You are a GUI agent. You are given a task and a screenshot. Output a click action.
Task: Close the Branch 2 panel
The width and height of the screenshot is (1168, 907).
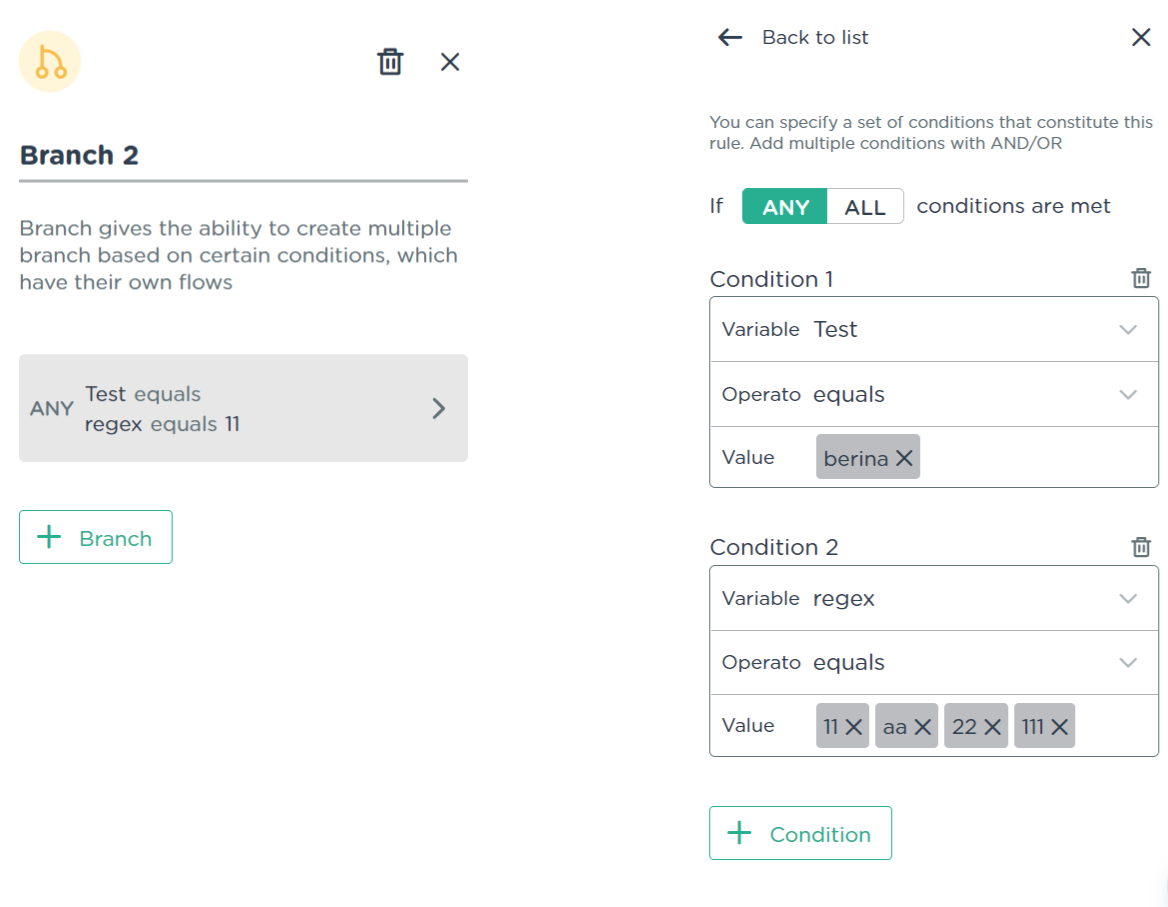pos(450,62)
